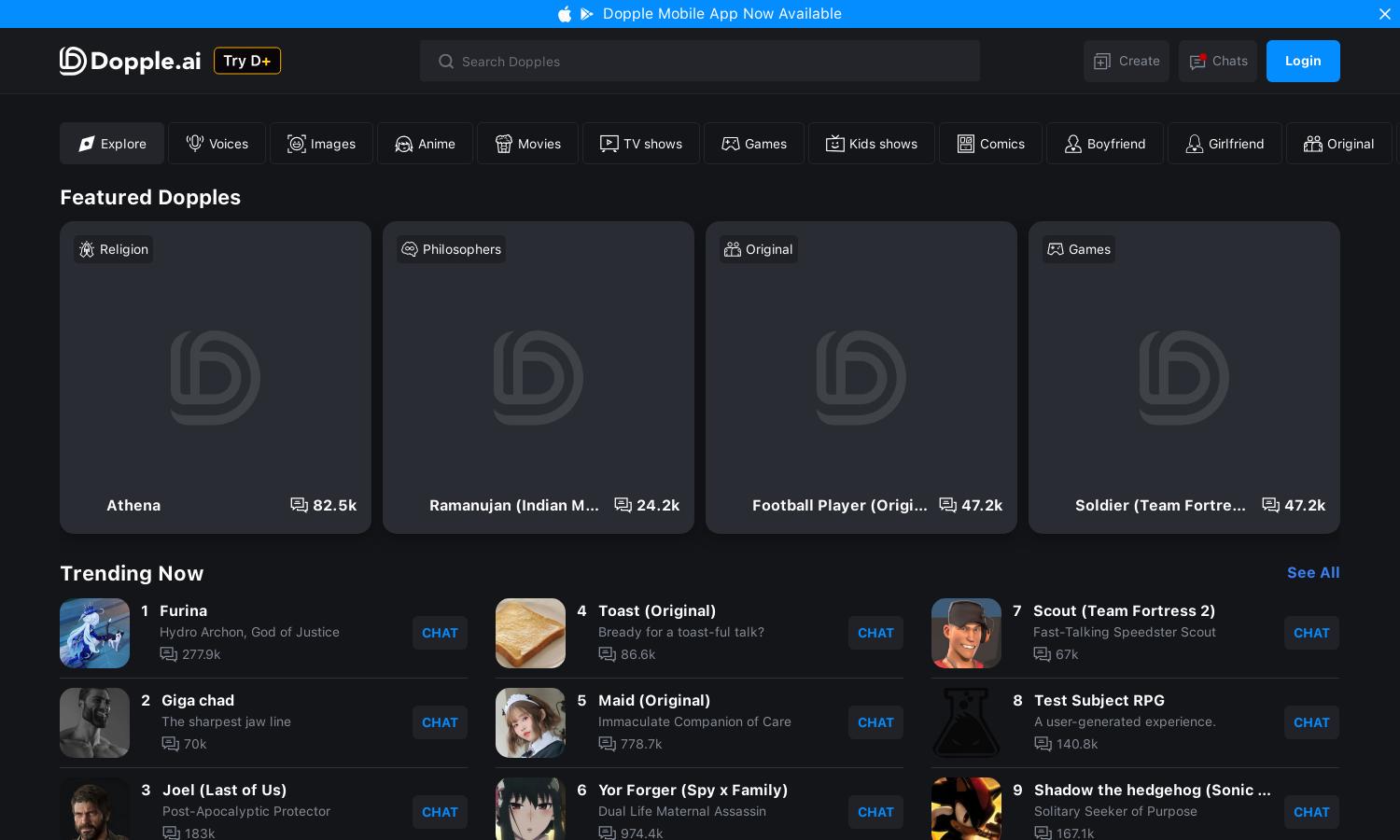Click Ramanujan's 24.2k chat count icon

click(x=623, y=505)
